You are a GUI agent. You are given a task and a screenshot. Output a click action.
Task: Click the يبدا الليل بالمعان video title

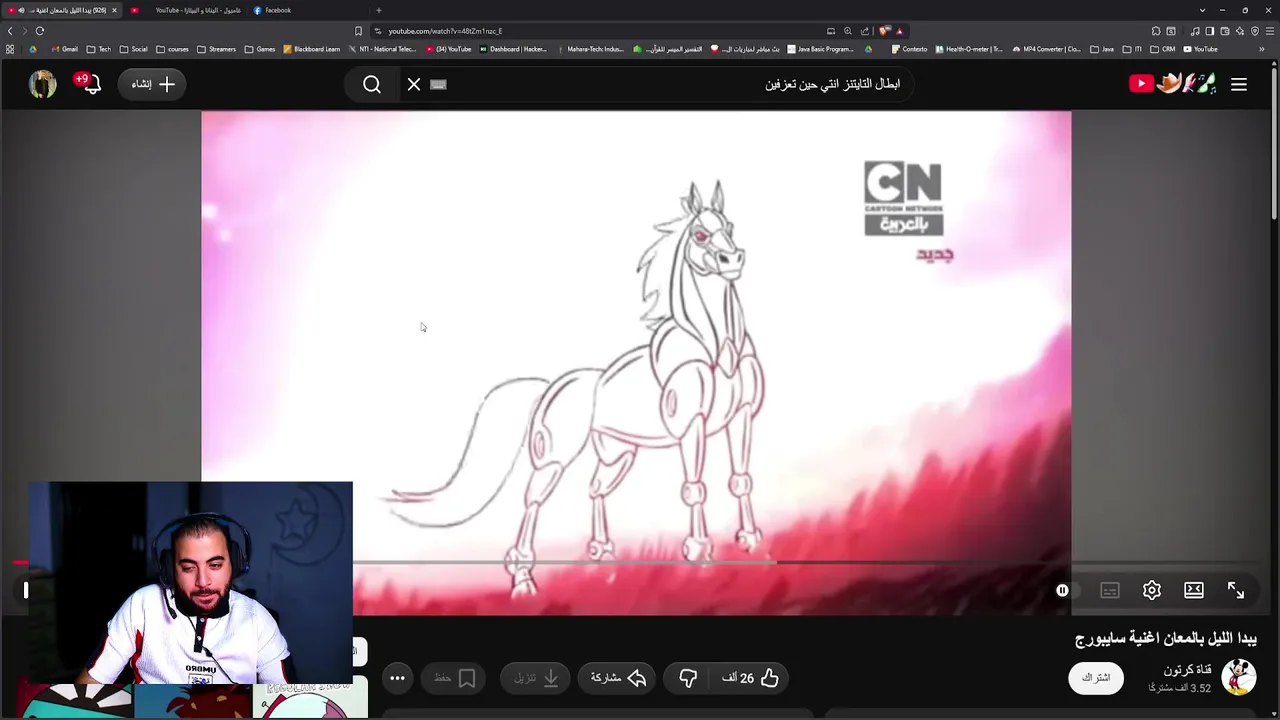(x=1166, y=638)
